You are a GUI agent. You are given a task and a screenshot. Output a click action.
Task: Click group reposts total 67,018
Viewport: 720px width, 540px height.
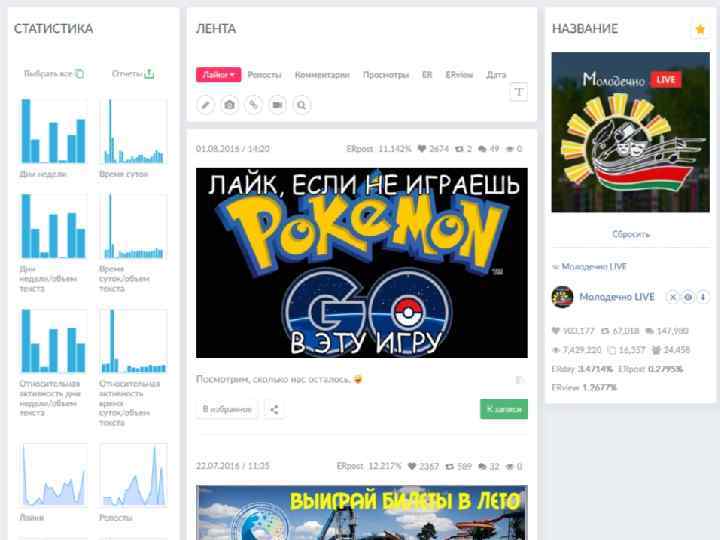(620, 331)
